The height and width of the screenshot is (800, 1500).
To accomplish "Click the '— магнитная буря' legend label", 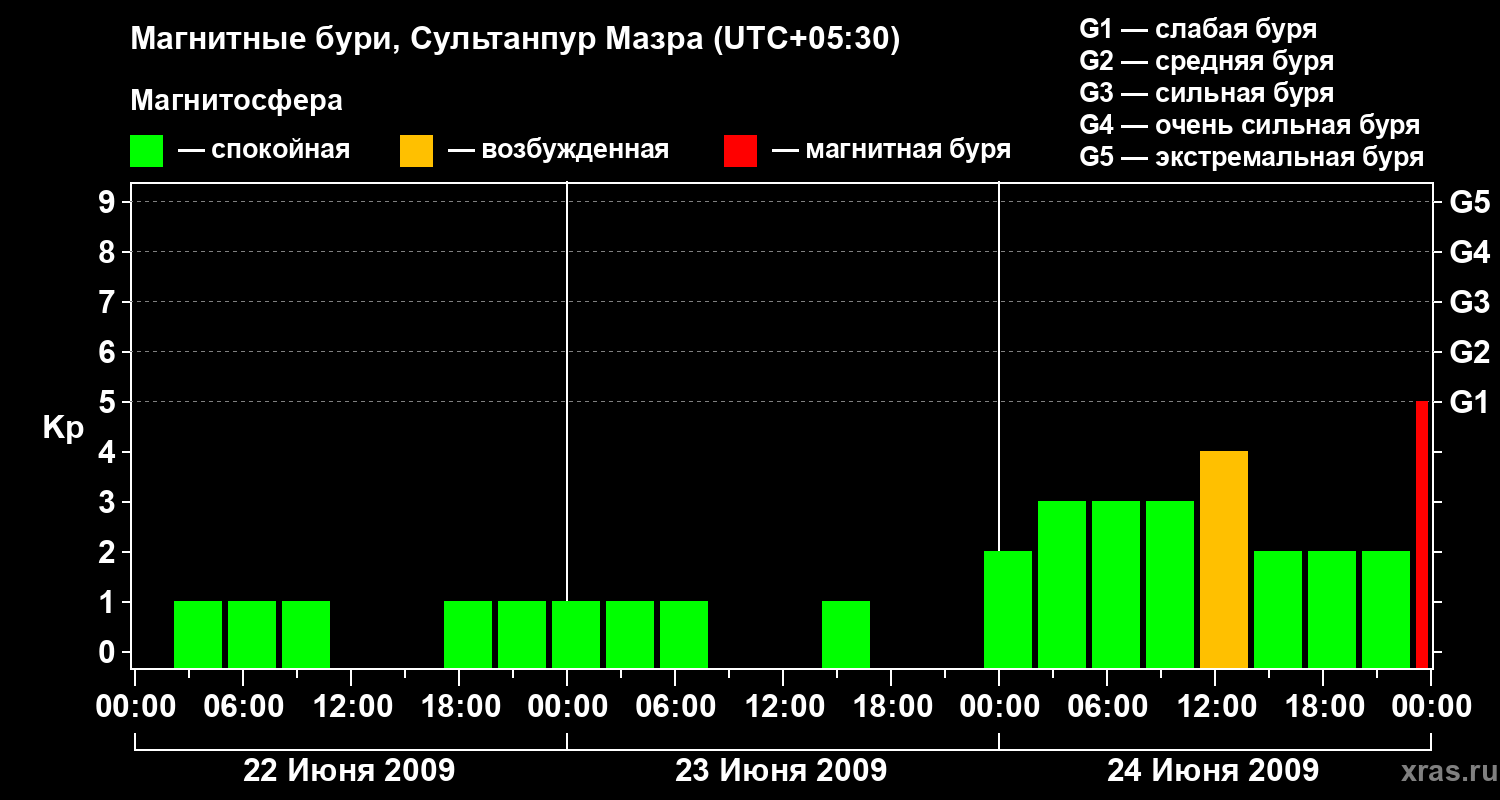I will point(891,150).
